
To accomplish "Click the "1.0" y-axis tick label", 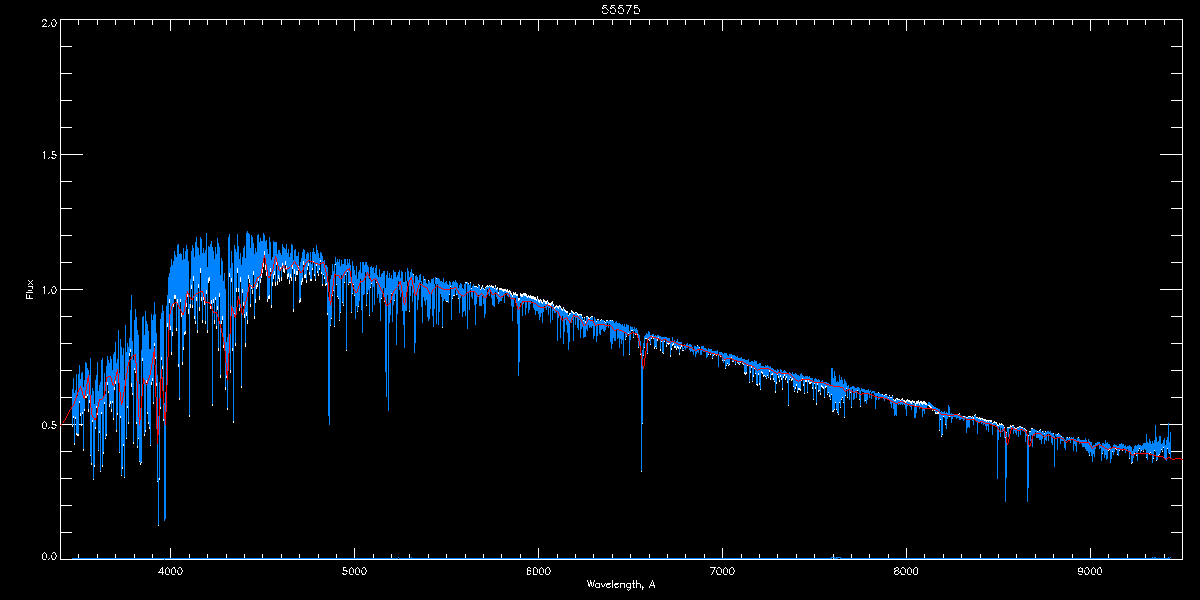I will tap(48, 289).
